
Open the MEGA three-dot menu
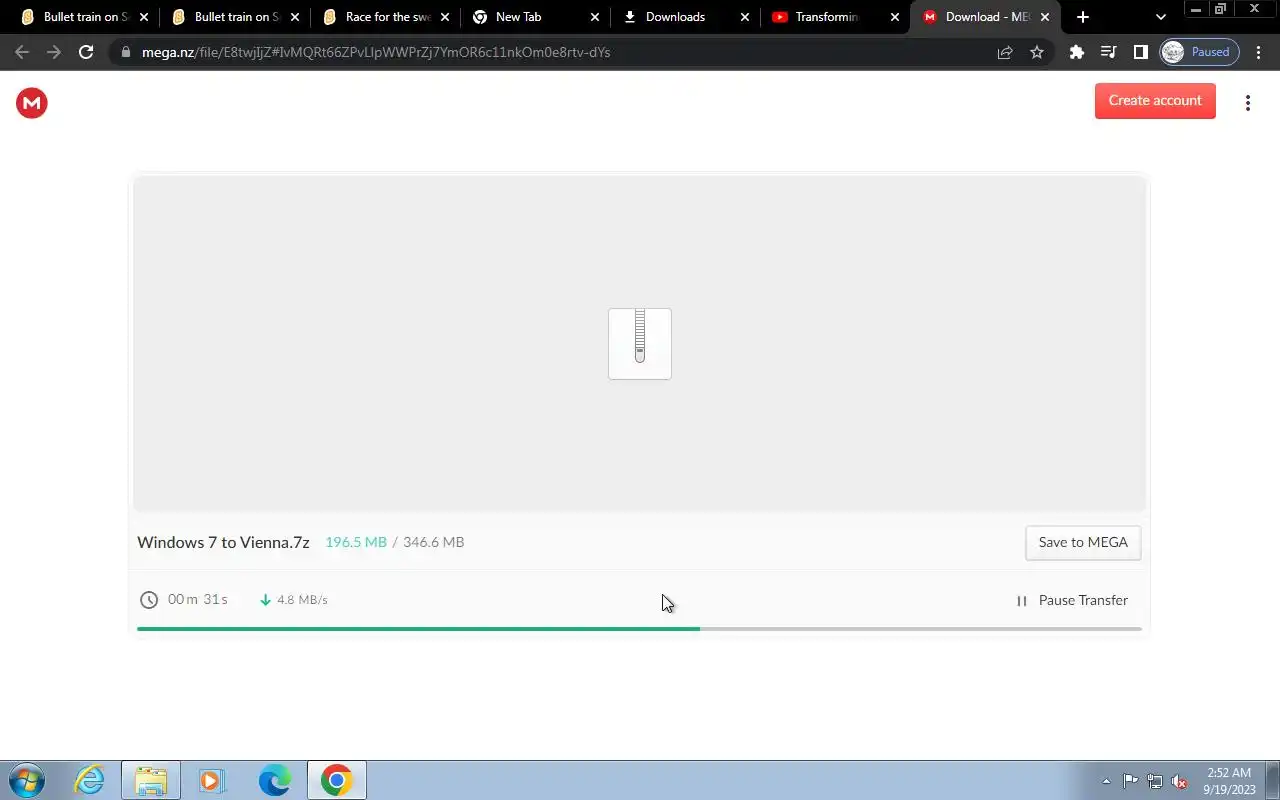[1247, 103]
